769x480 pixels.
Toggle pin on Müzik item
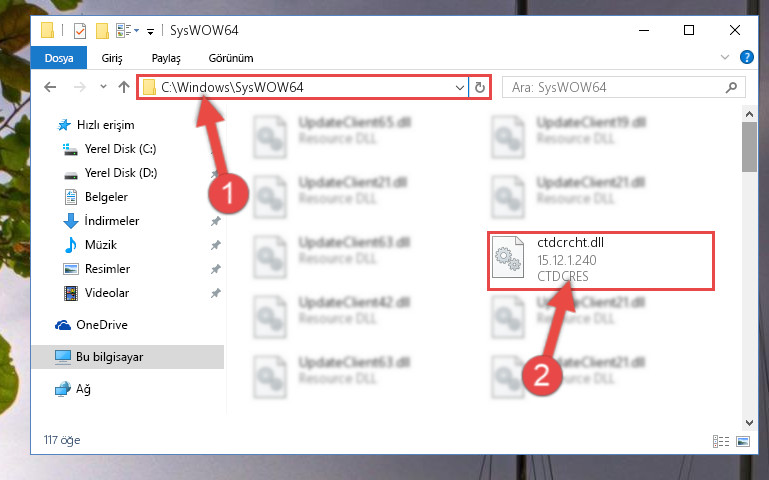(215, 245)
